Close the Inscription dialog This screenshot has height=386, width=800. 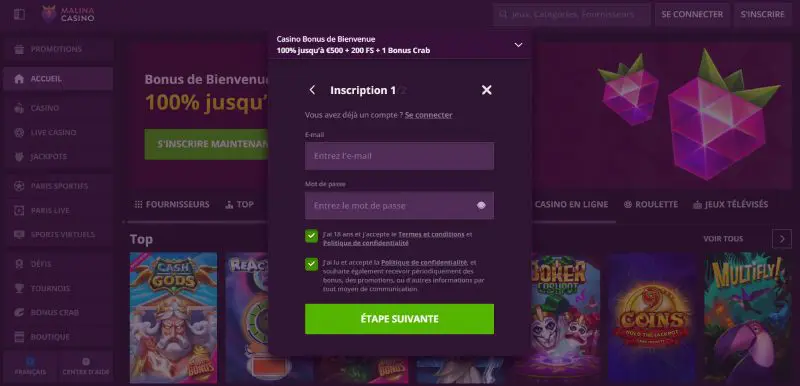pyautogui.click(x=487, y=90)
